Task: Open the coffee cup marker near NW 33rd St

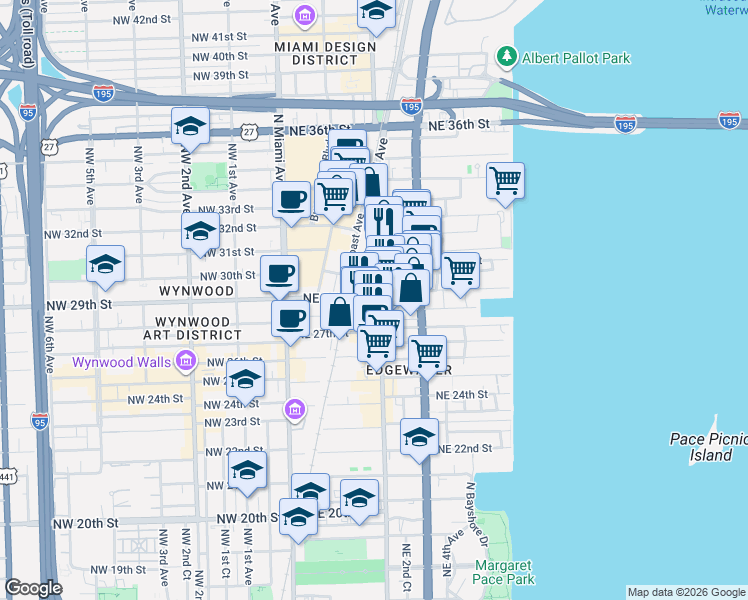Action: point(291,203)
